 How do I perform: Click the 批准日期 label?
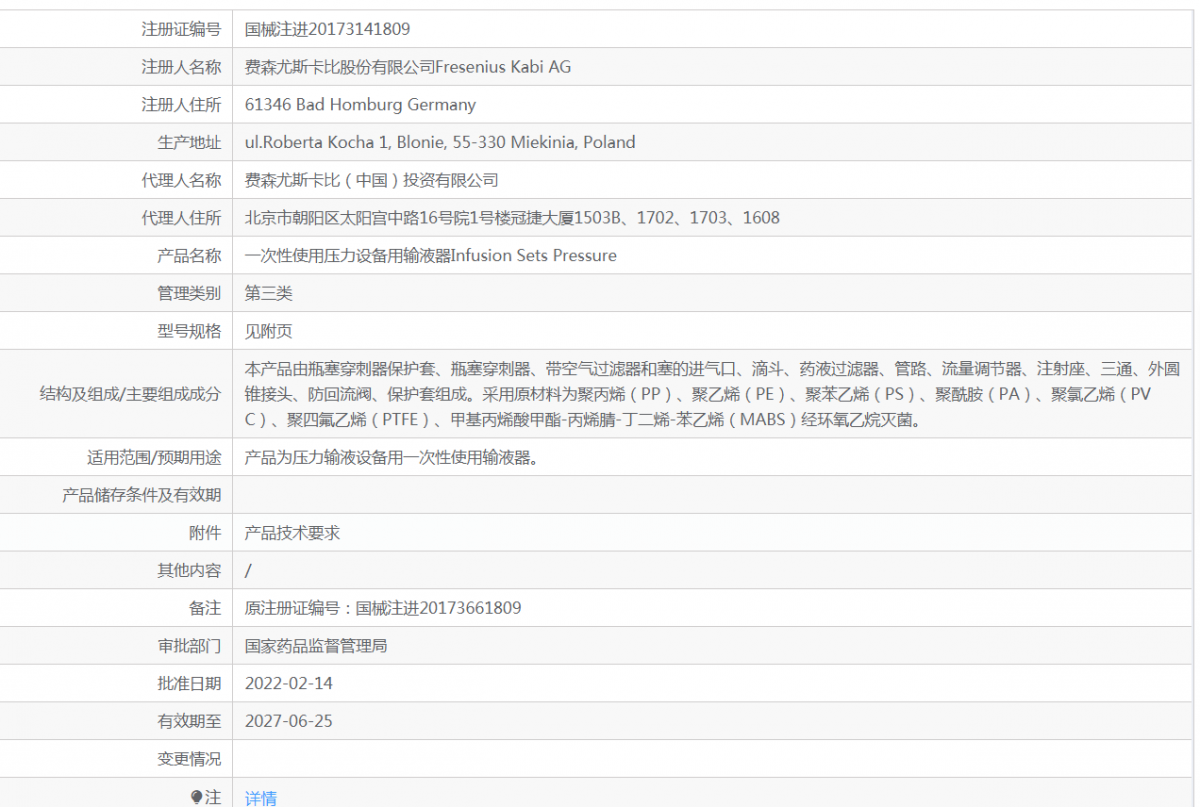coord(189,684)
